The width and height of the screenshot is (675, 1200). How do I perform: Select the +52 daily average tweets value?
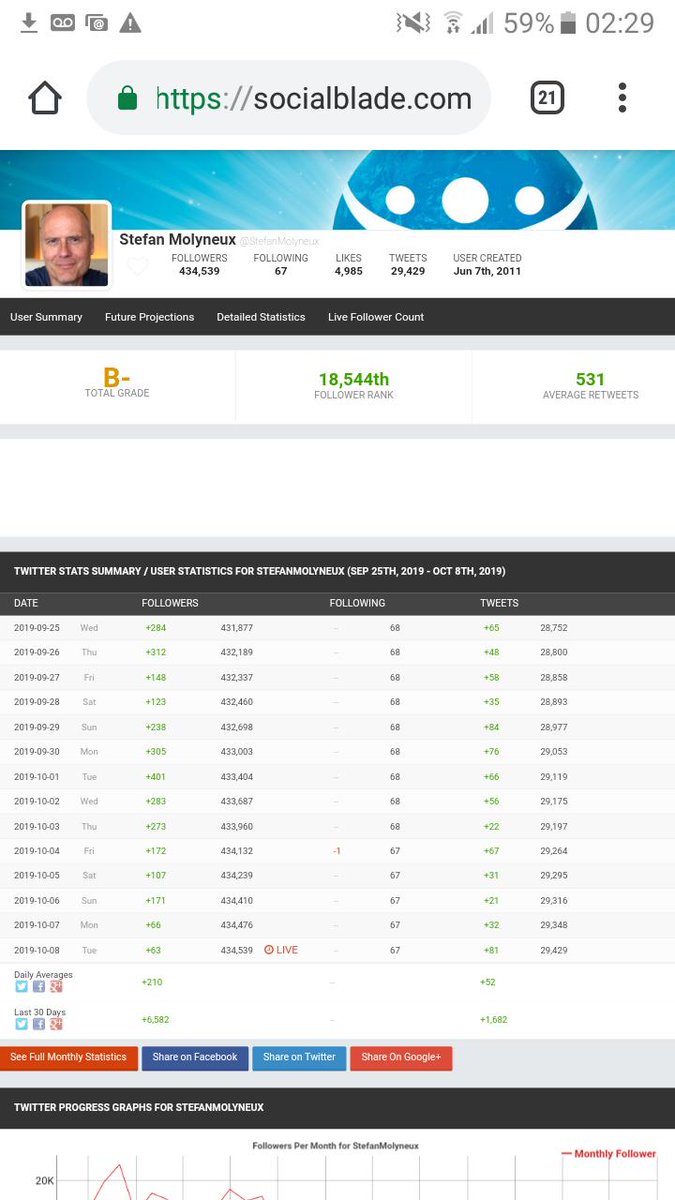[x=488, y=982]
